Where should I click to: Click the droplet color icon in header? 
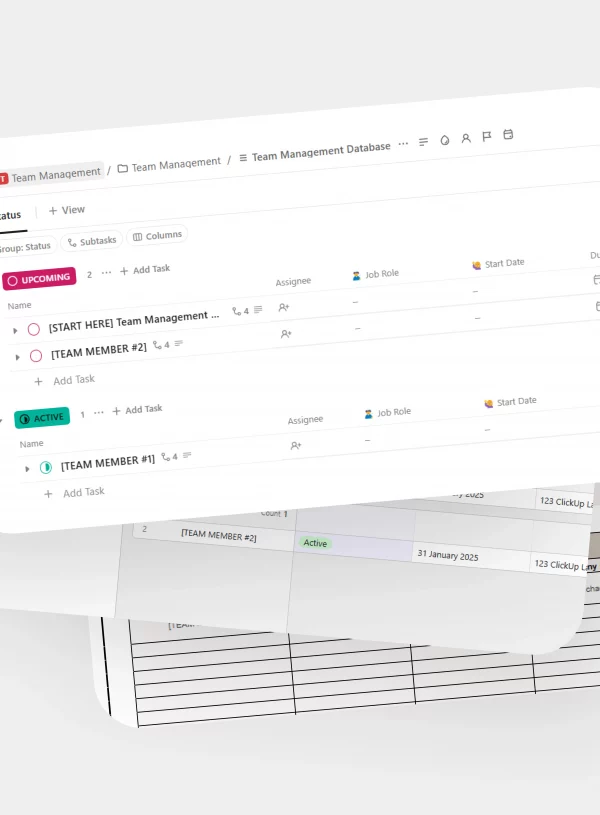[x=445, y=140]
